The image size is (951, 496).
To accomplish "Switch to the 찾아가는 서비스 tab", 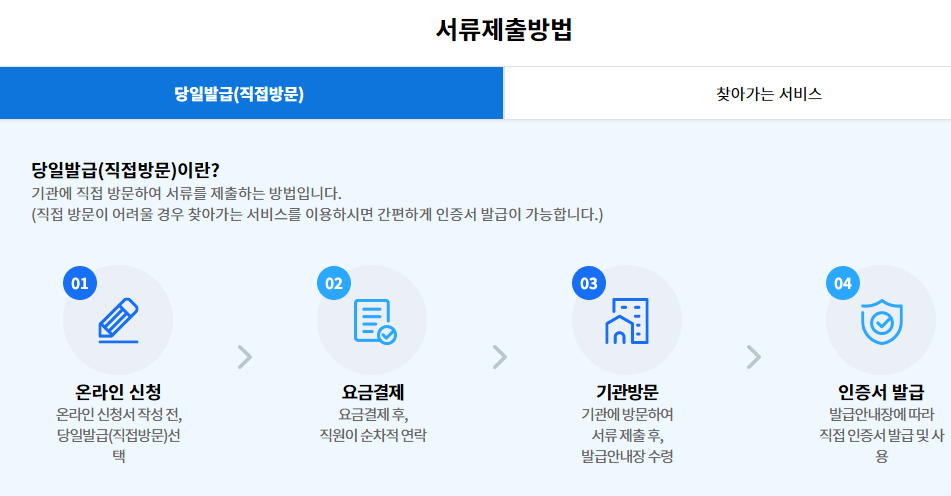I will point(727,93).
